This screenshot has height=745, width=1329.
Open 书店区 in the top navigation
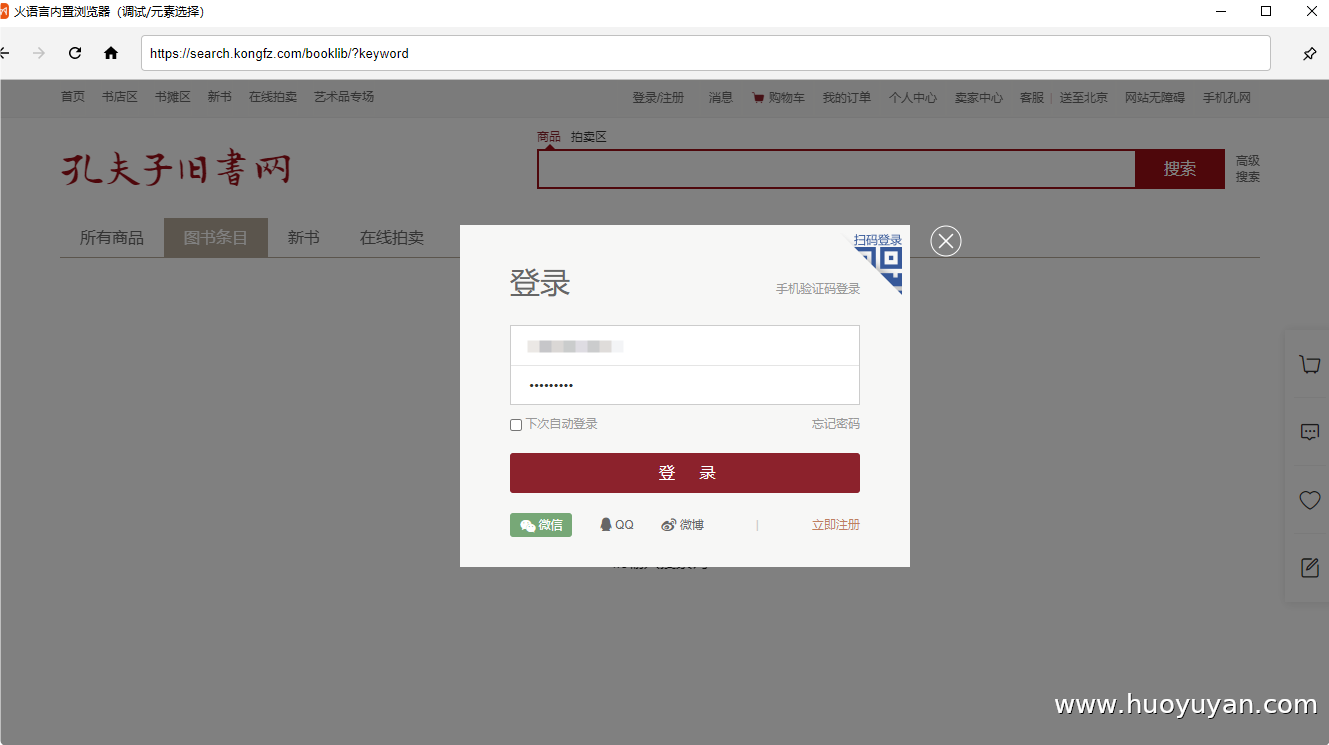click(x=120, y=97)
